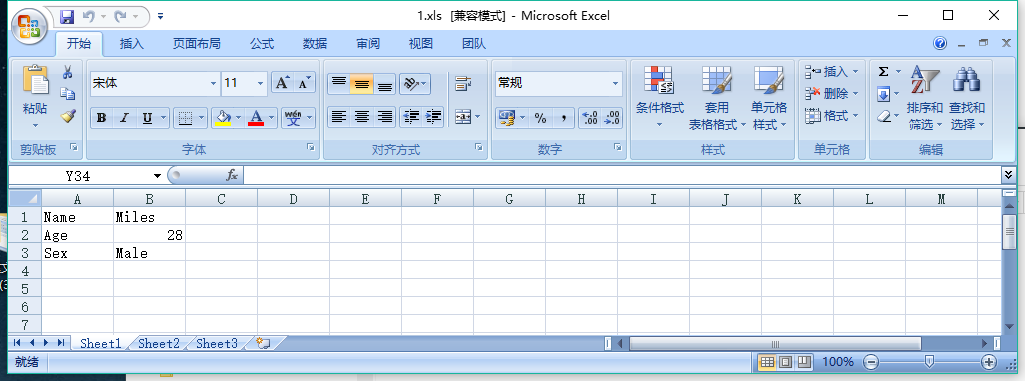Open 条件格式 conditional formatting menu
This screenshot has width=1025, height=381.
(660, 97)
